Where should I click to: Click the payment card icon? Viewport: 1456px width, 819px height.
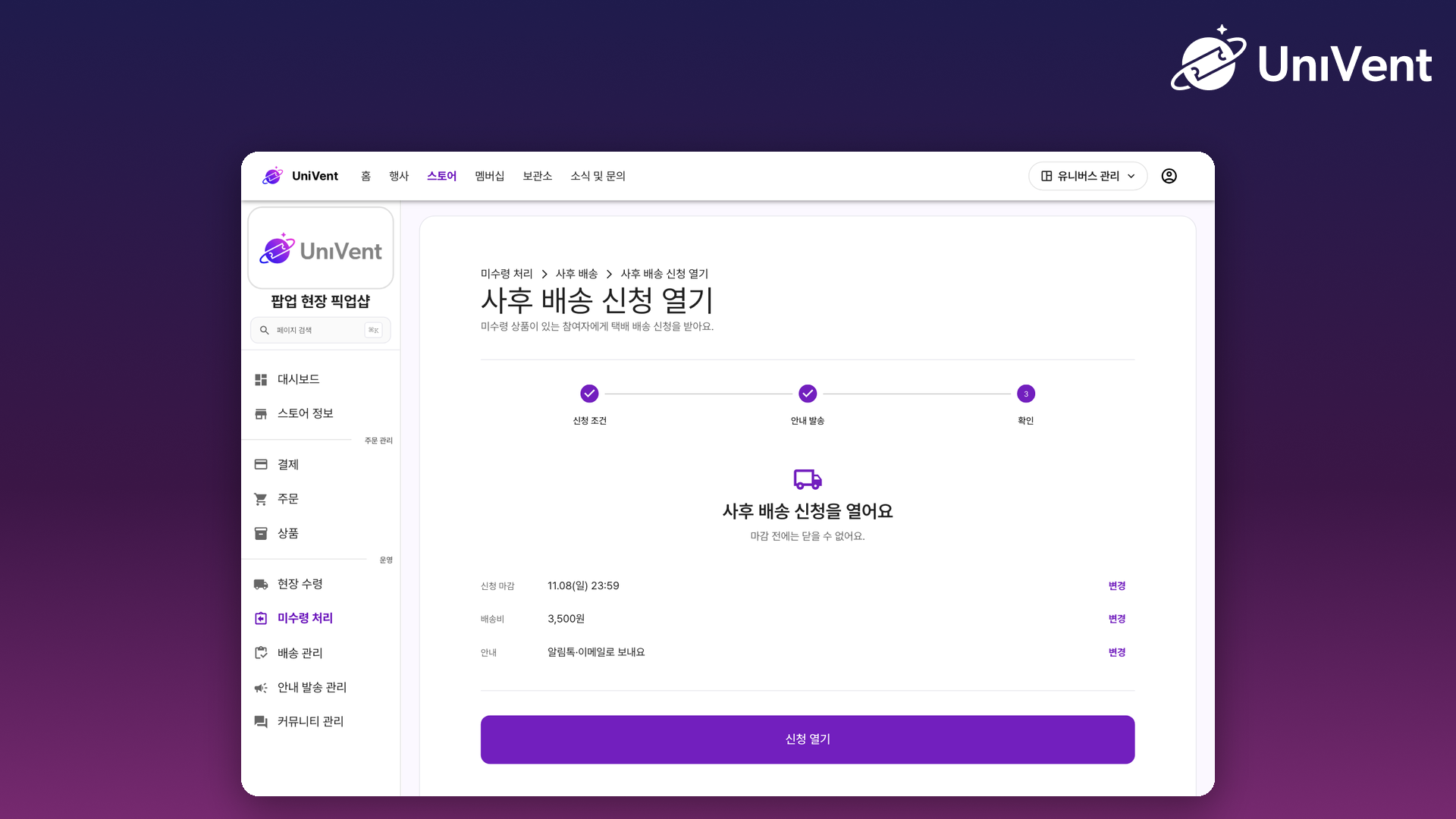pyautogui.click(x=261, y=464)
